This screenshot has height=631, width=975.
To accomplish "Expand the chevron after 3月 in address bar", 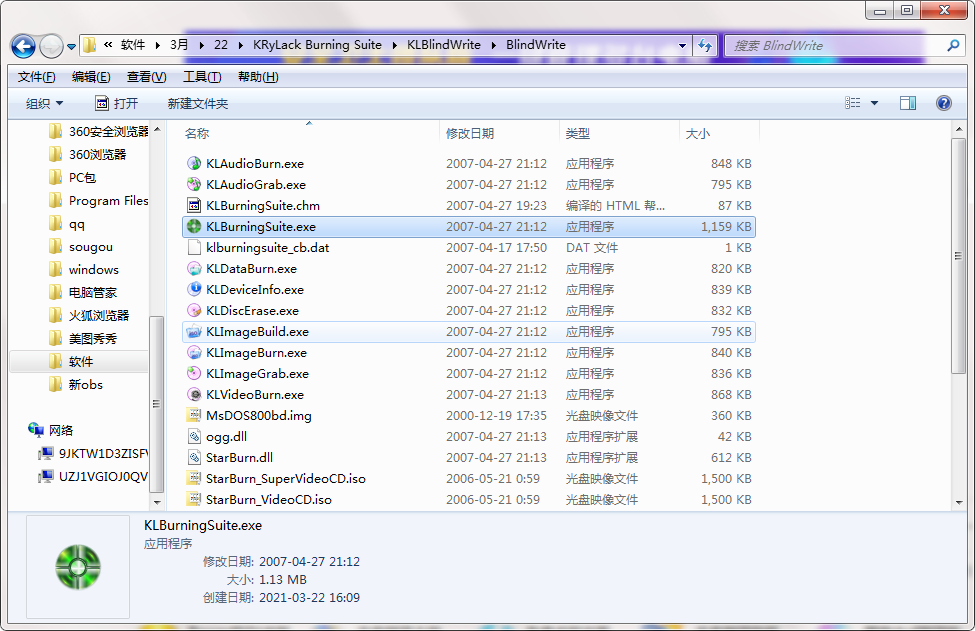I will coord(201,45).
